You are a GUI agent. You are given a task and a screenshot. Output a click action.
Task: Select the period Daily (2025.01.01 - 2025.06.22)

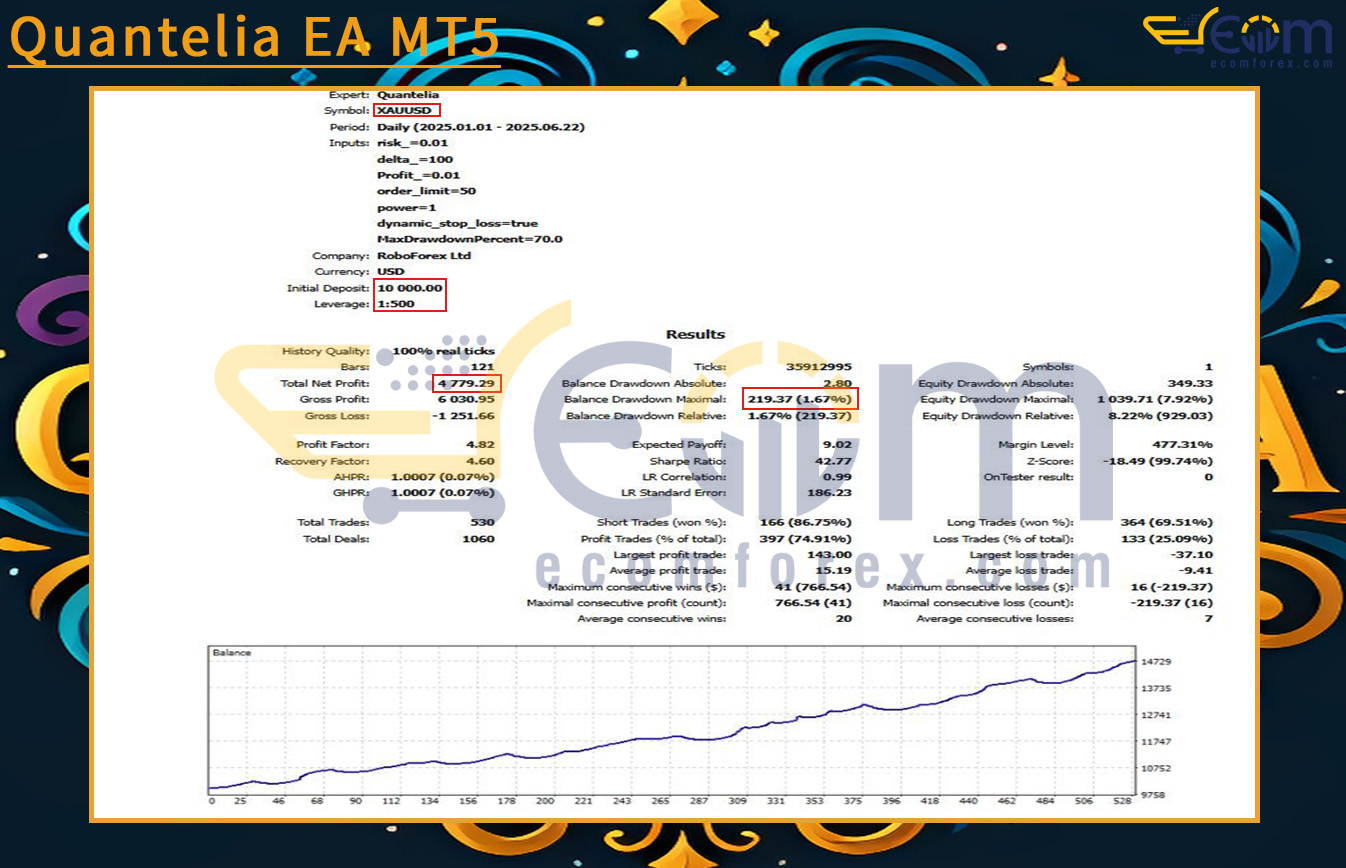click(x=481, y=127)
